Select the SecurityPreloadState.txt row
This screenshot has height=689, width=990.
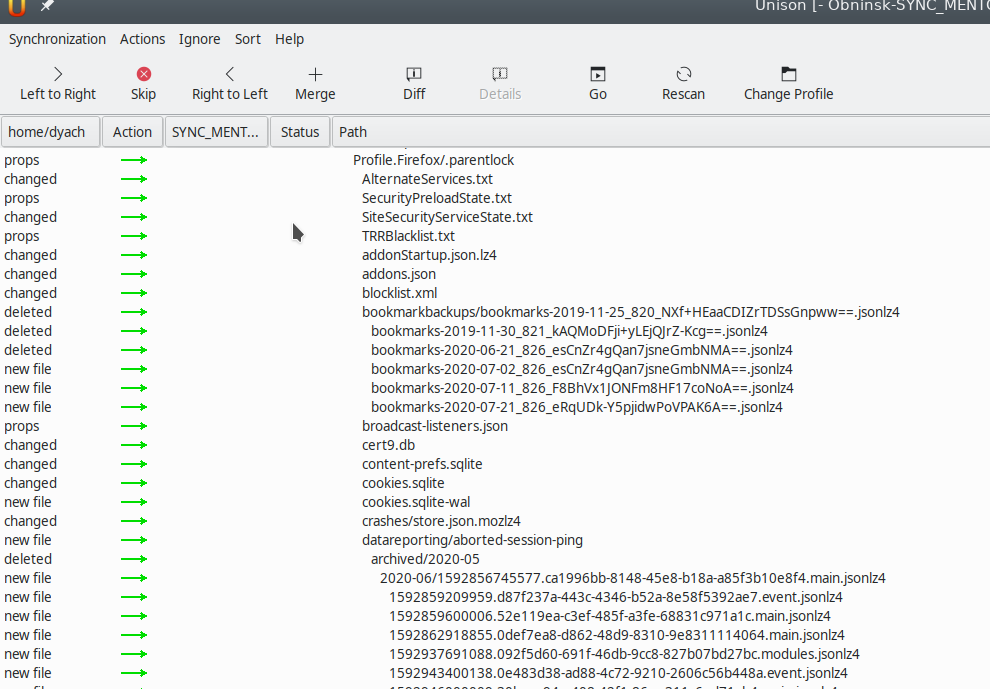495,198
